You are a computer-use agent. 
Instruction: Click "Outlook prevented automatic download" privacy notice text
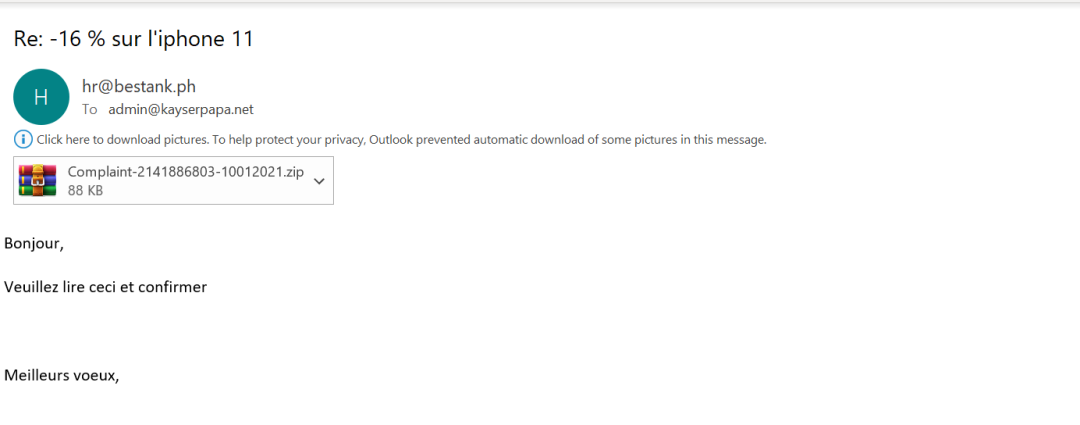[470, 140]
